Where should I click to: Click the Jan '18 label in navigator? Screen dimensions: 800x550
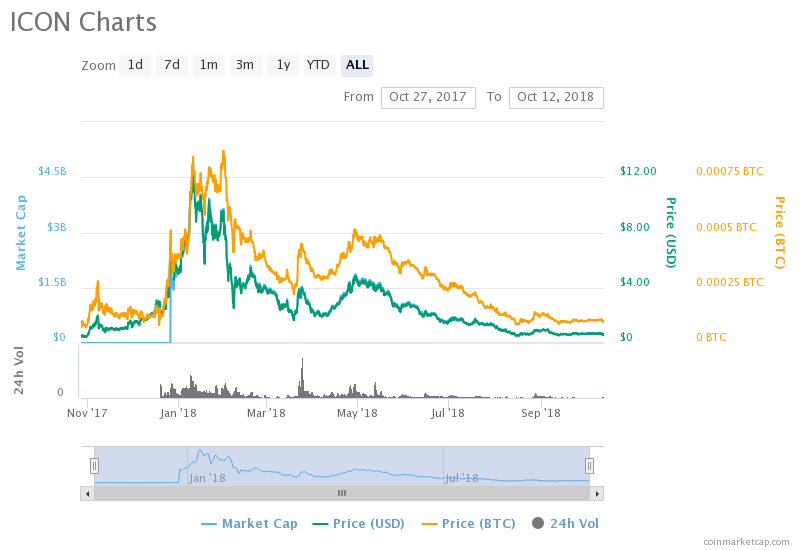tap(207, 479)
